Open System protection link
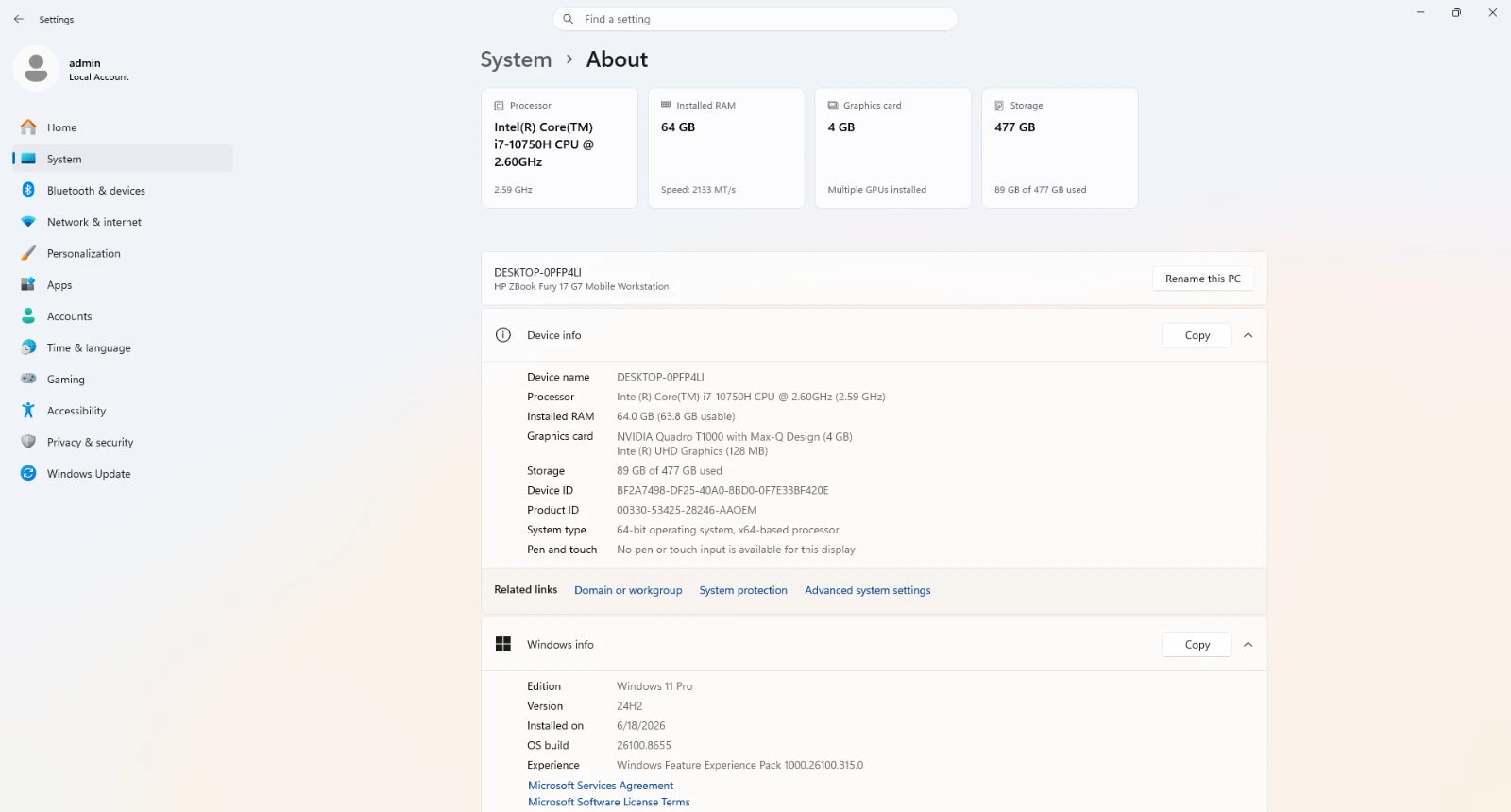 point(743,590)
